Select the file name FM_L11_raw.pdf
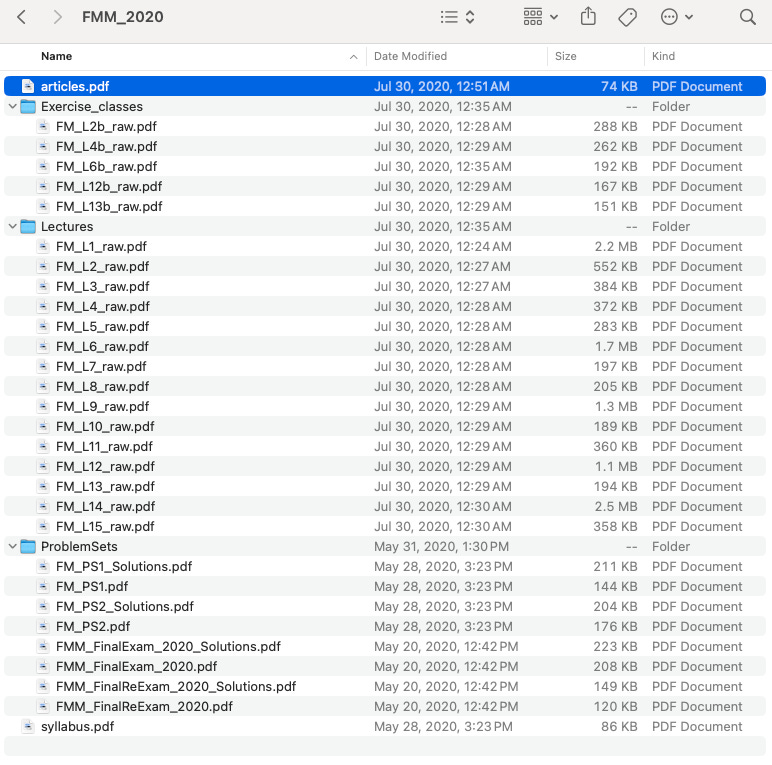The image size is (772, 765). pyautogui.click(x=104, y=446)
